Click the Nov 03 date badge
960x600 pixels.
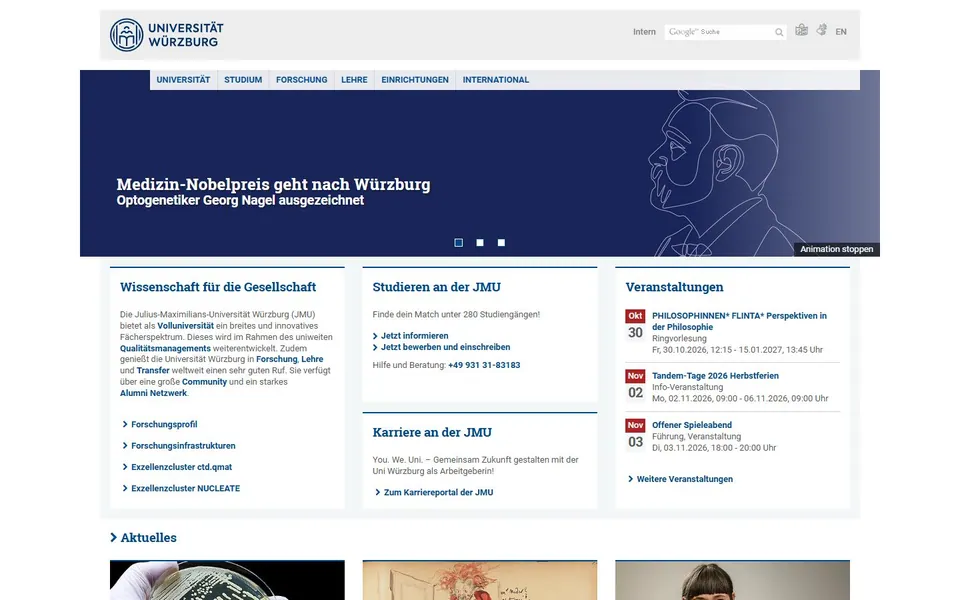636,435
